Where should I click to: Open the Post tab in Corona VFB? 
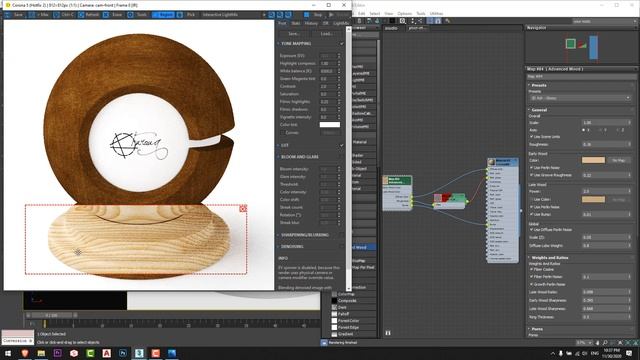tap(282, 24)
